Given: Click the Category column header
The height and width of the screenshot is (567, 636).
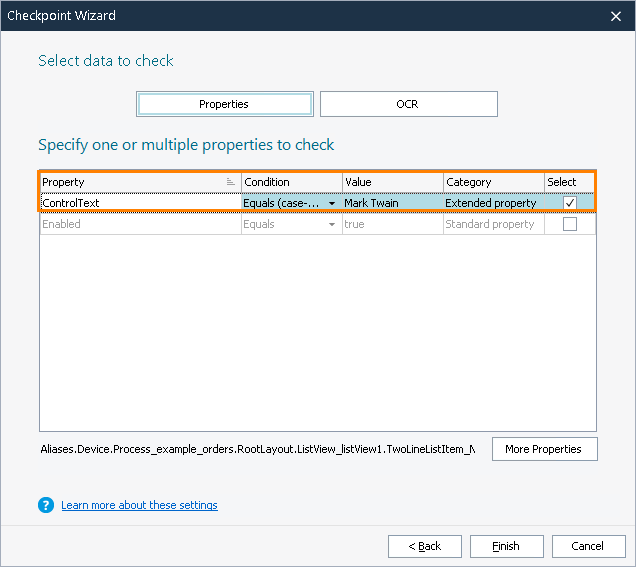Looking at the screenshot, I should (493, 182).
